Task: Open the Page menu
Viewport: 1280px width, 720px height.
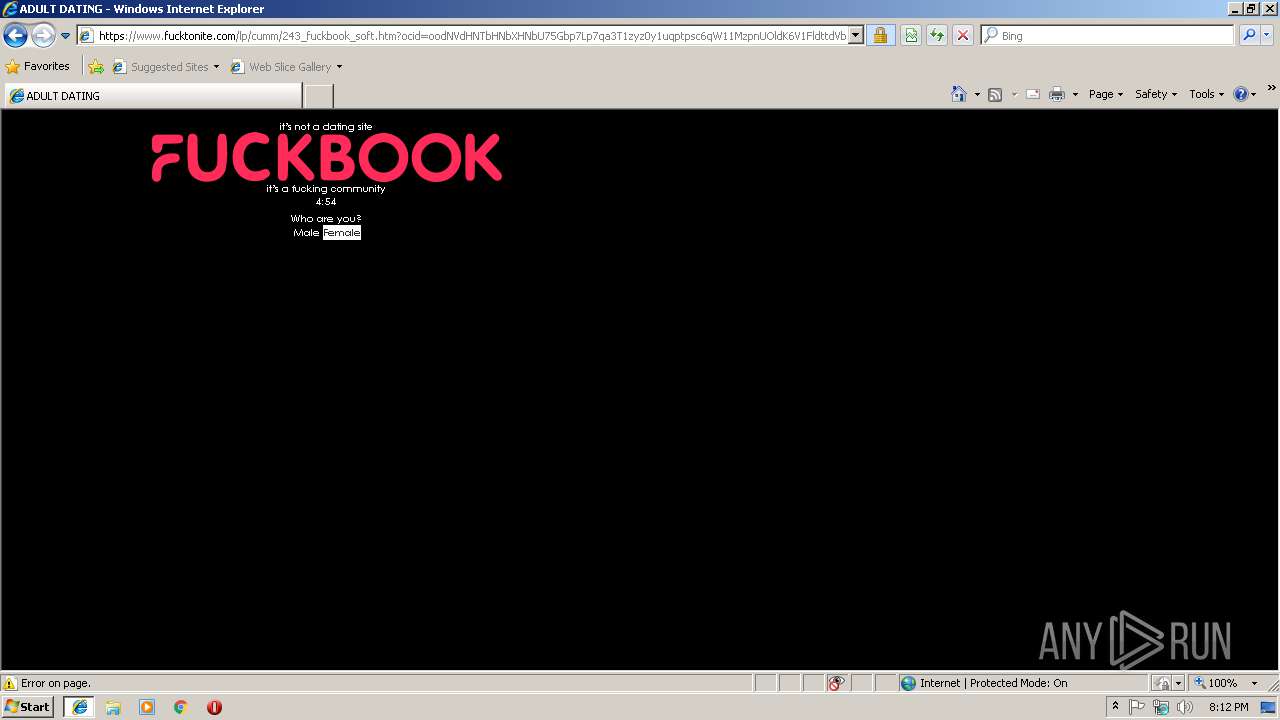Action: 1106,94
